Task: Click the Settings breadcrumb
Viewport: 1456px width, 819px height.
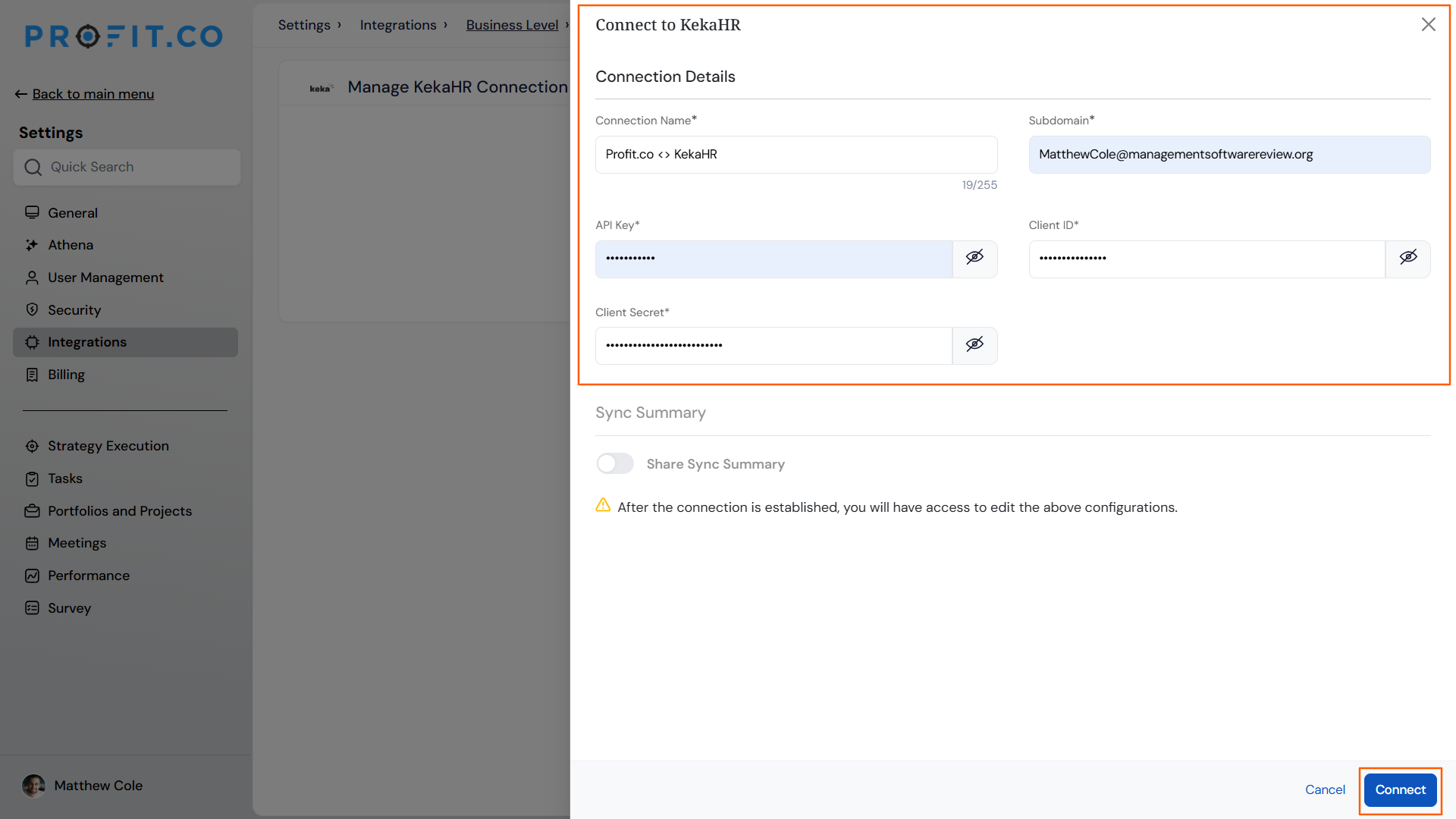Action: point(304,24)
